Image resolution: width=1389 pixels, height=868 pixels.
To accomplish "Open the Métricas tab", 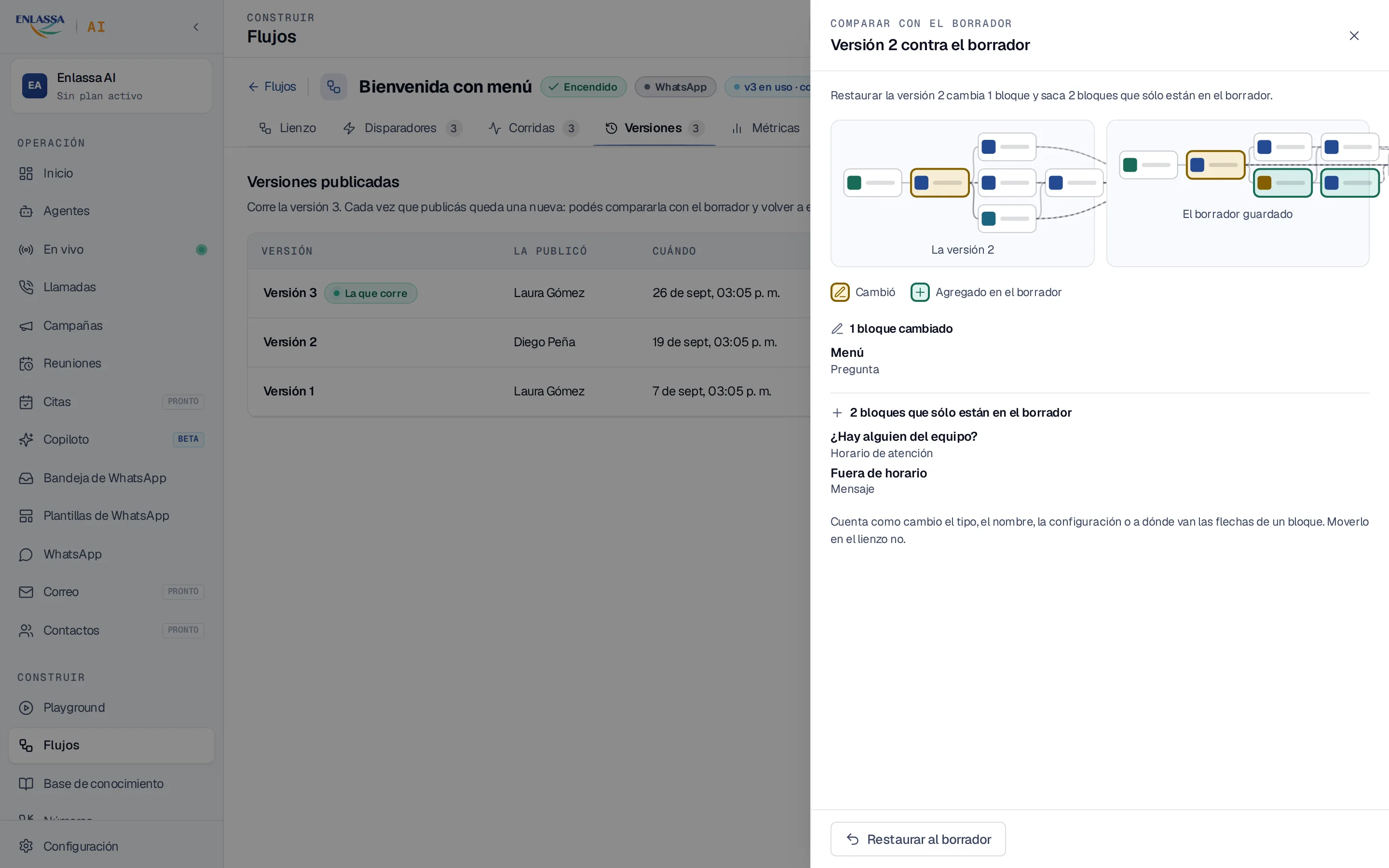I will click(x=765, y=128).
